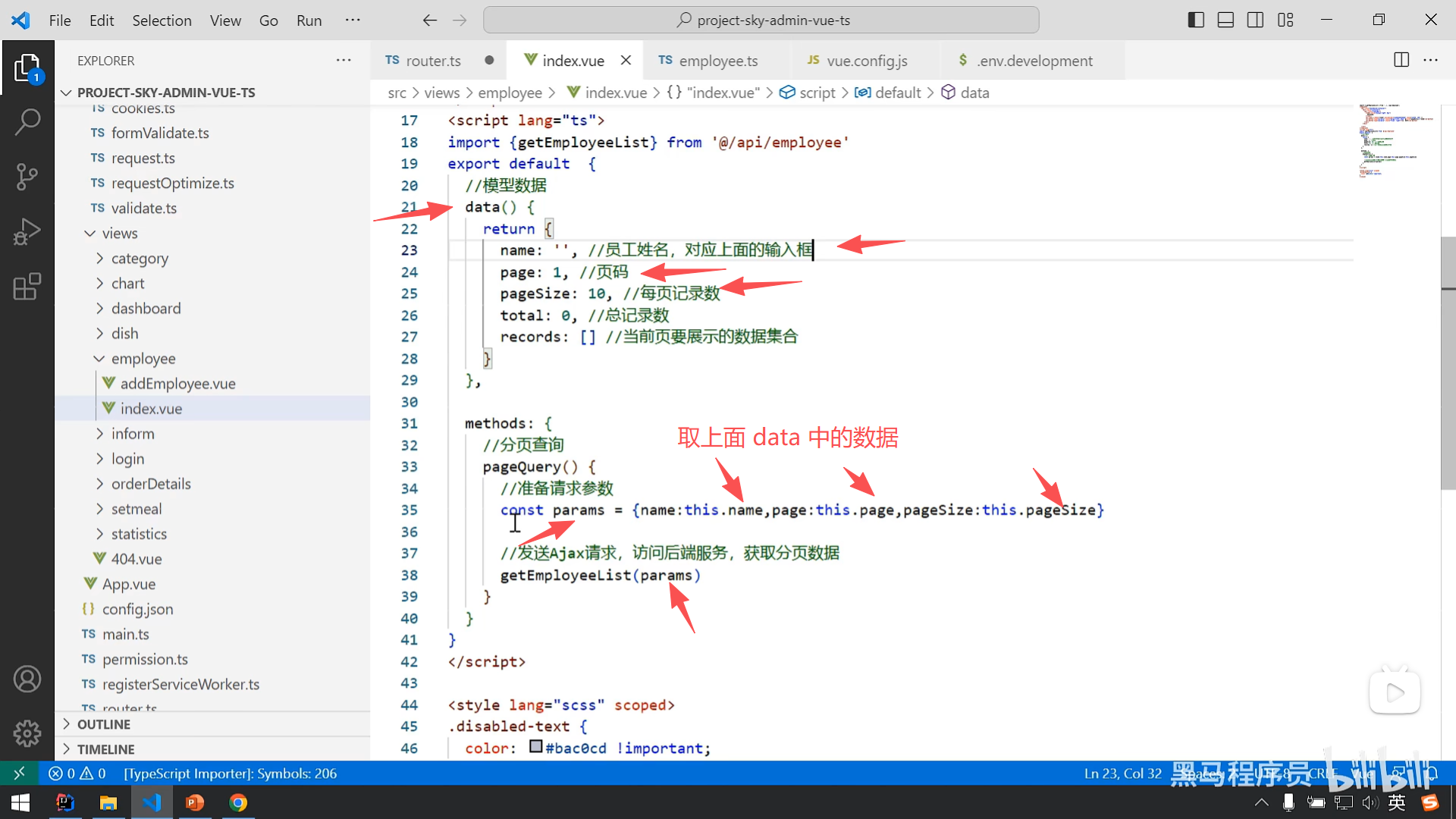1456x819 pixels.
Task: Click the Accounts icon
Action: pos(27,679)
